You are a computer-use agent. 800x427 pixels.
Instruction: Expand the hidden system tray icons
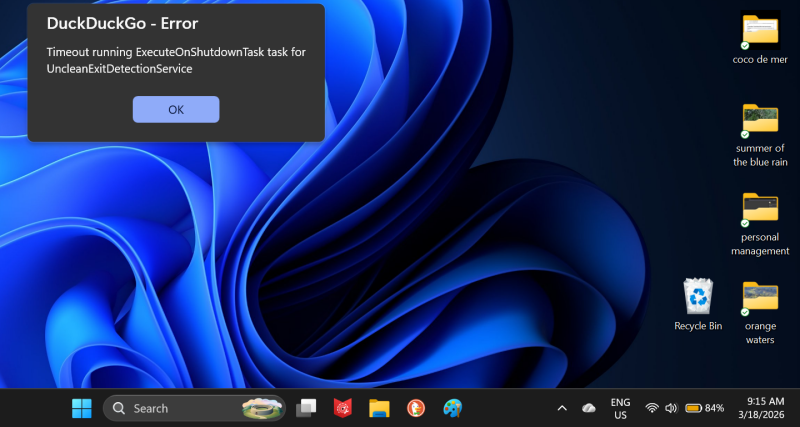coord(561,408)
